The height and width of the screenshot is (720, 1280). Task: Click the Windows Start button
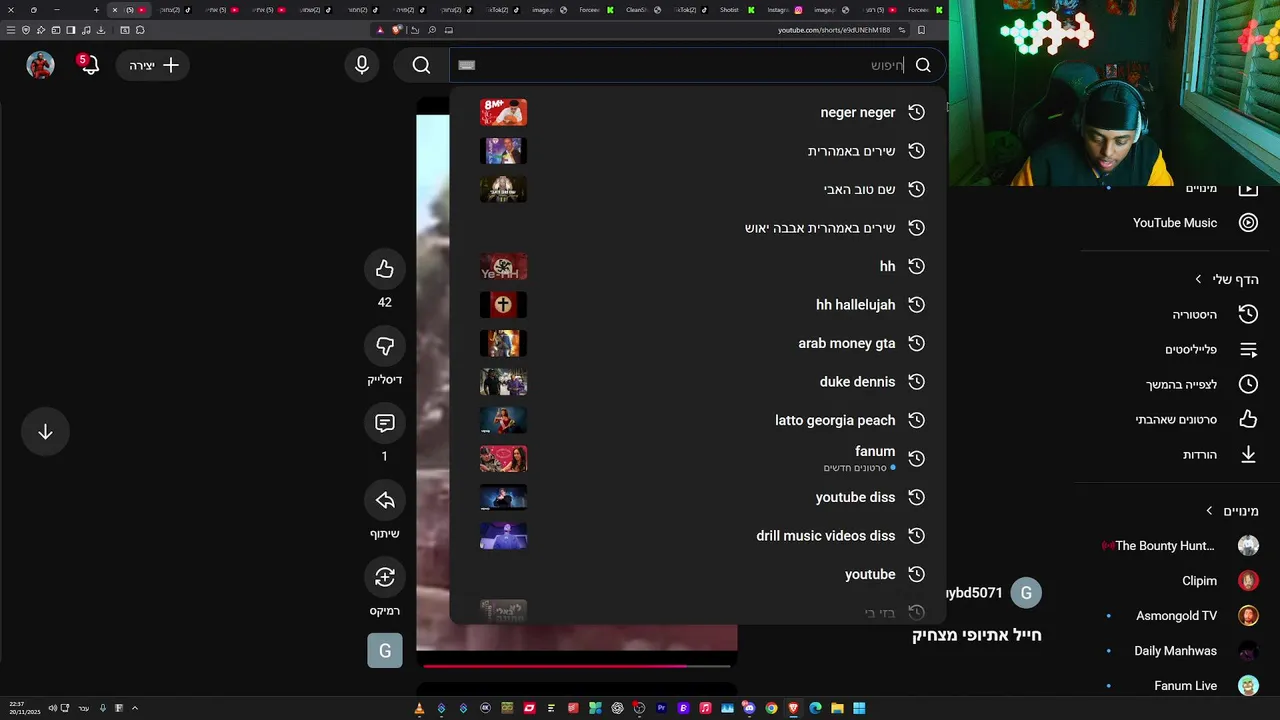(859, 708)
